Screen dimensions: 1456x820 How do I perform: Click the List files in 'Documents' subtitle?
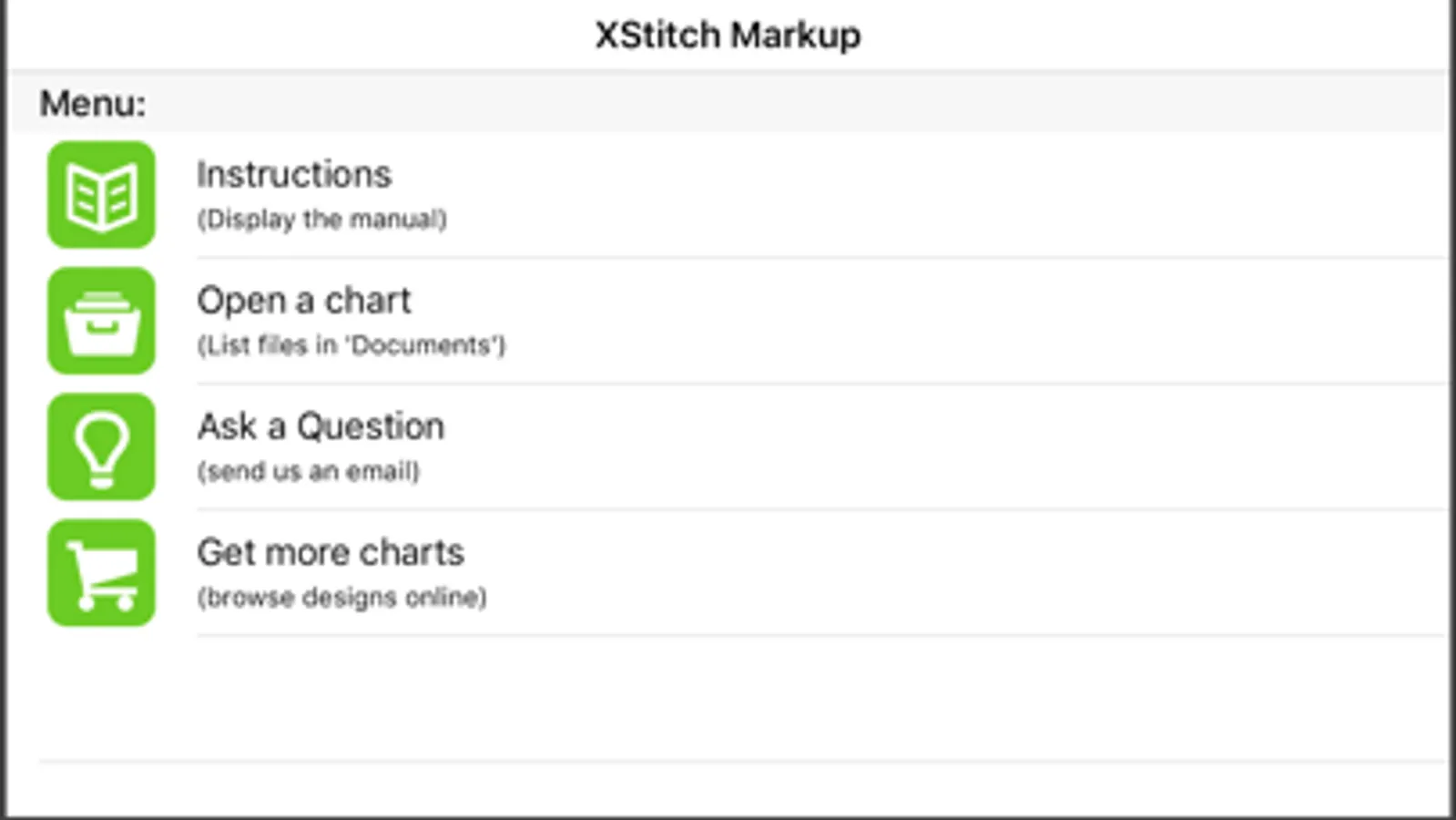coord(351,345)
